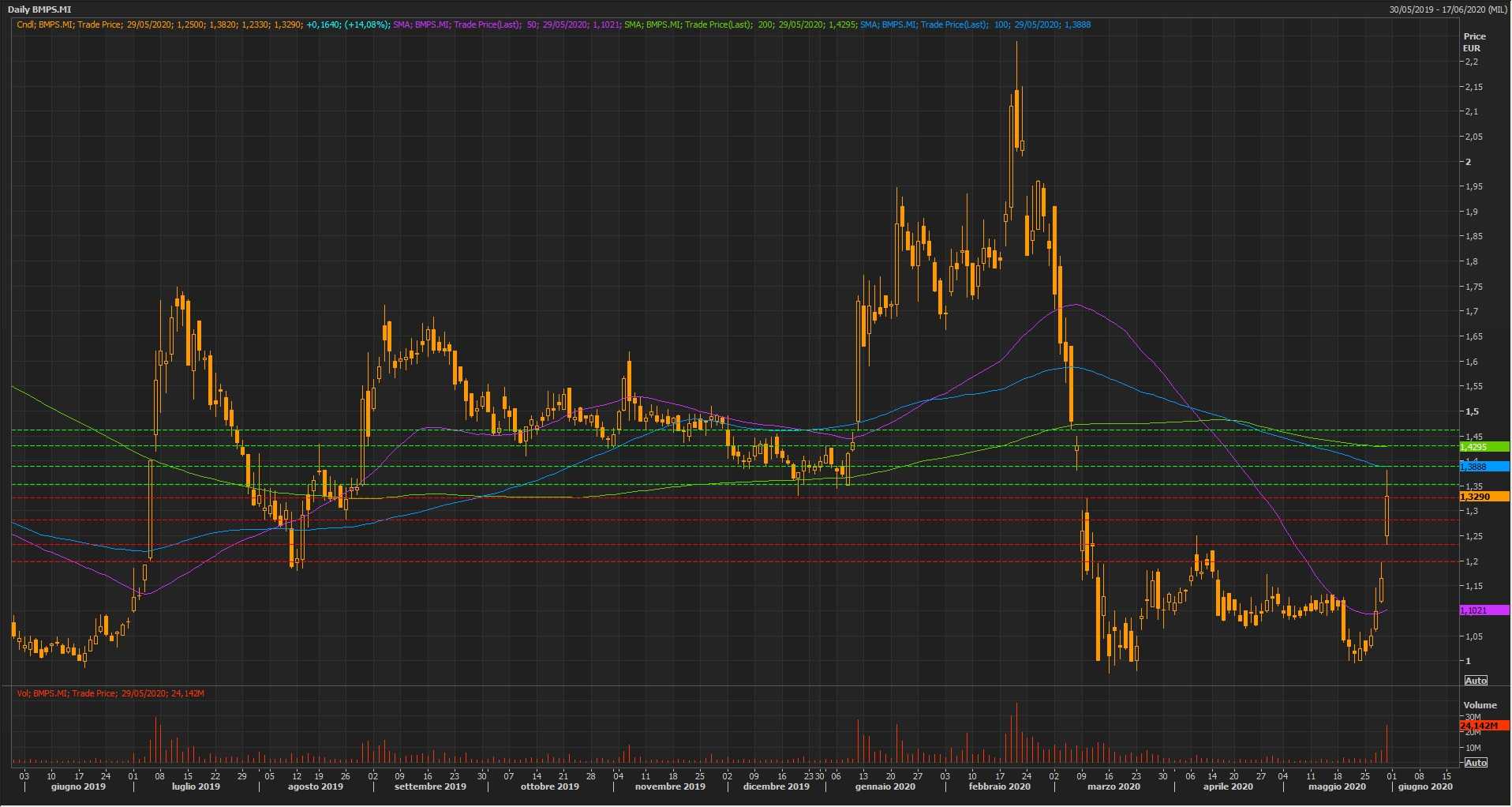
Task: Select the green 1,4295 SMA 200 price tag
Action: click(1483, 447)
